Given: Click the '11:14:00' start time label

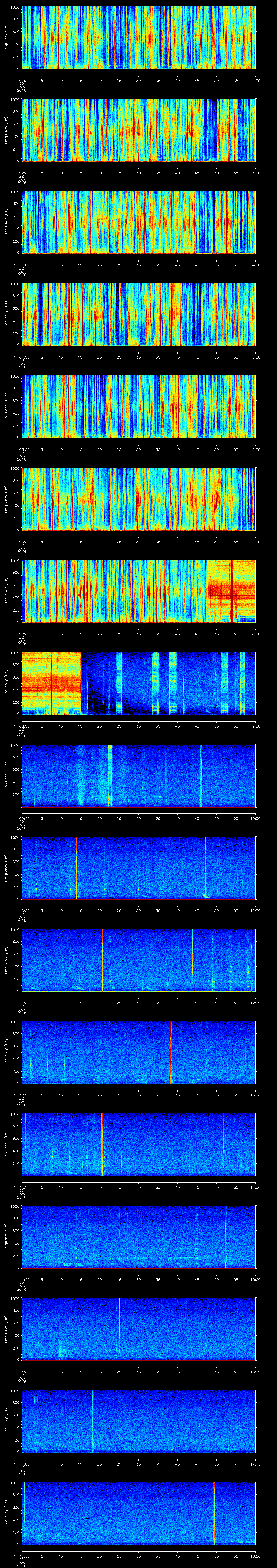Looking at the screenshot, I should pyautogui.click(x=22, y=1279).
